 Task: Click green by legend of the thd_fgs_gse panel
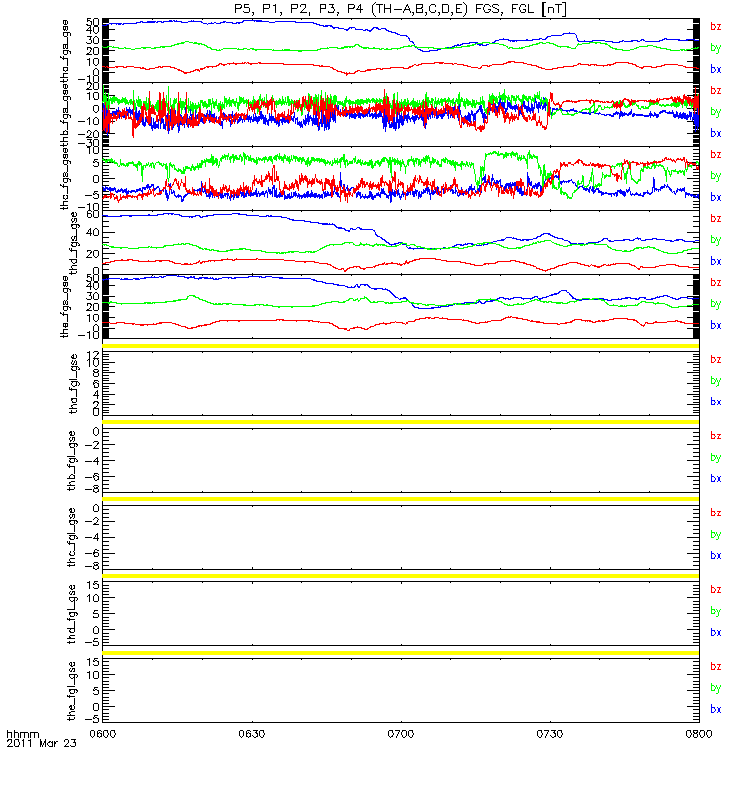coord(716,240)
